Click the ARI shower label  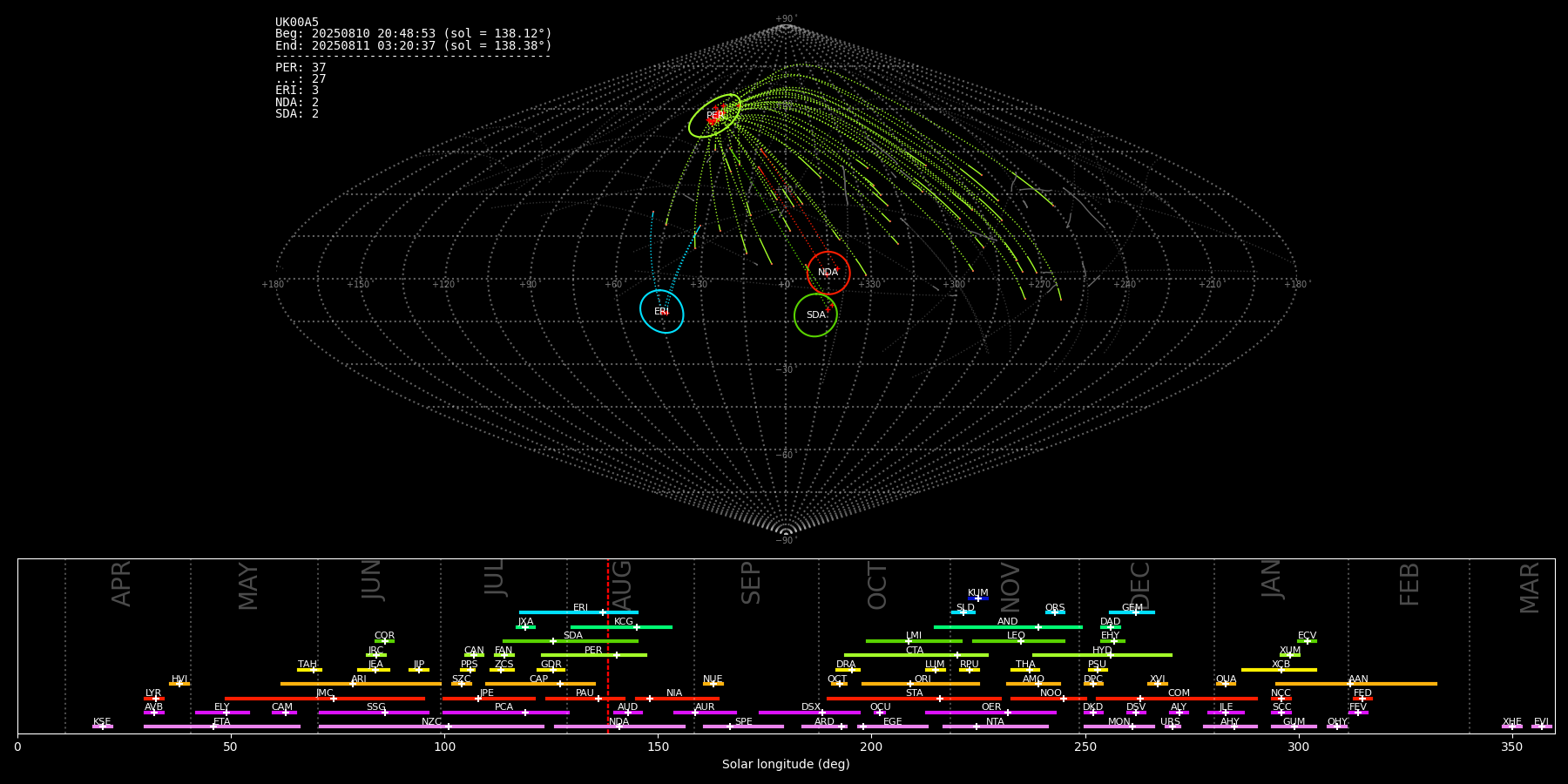click(x=359, y=679)
